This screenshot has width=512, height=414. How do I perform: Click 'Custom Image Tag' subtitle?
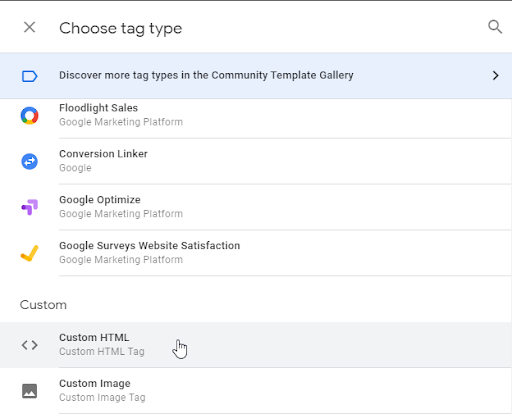[102, 397]
